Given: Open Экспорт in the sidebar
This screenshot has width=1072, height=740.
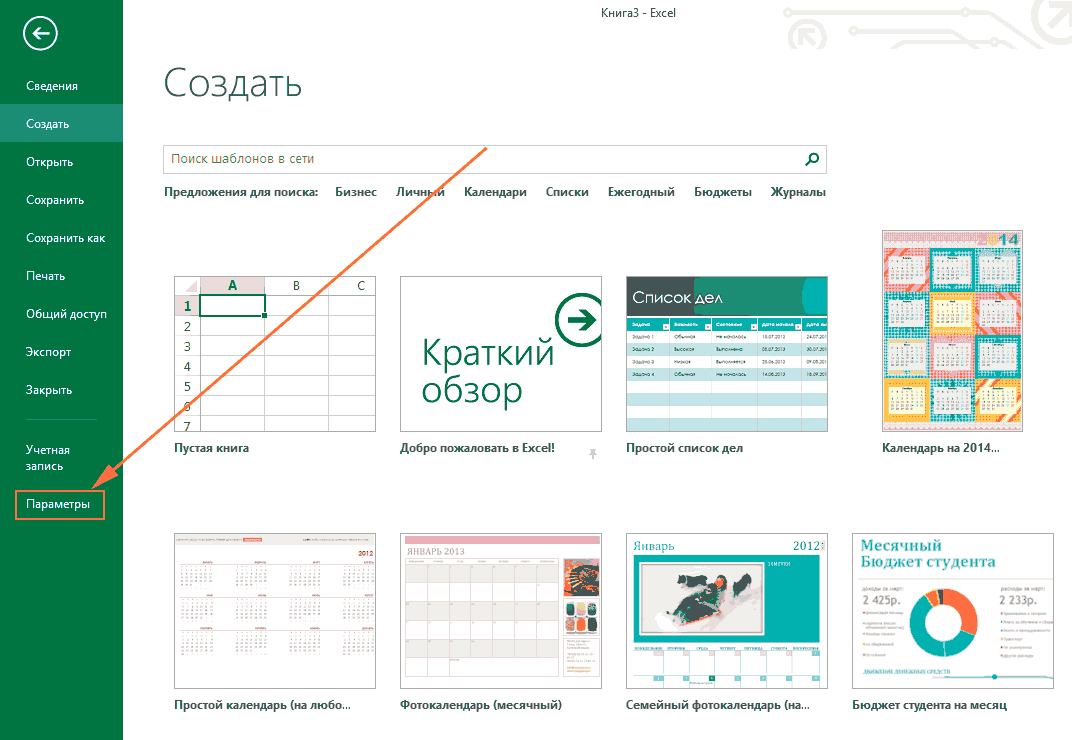Looking at the screenshot, I should click(49, 352).
